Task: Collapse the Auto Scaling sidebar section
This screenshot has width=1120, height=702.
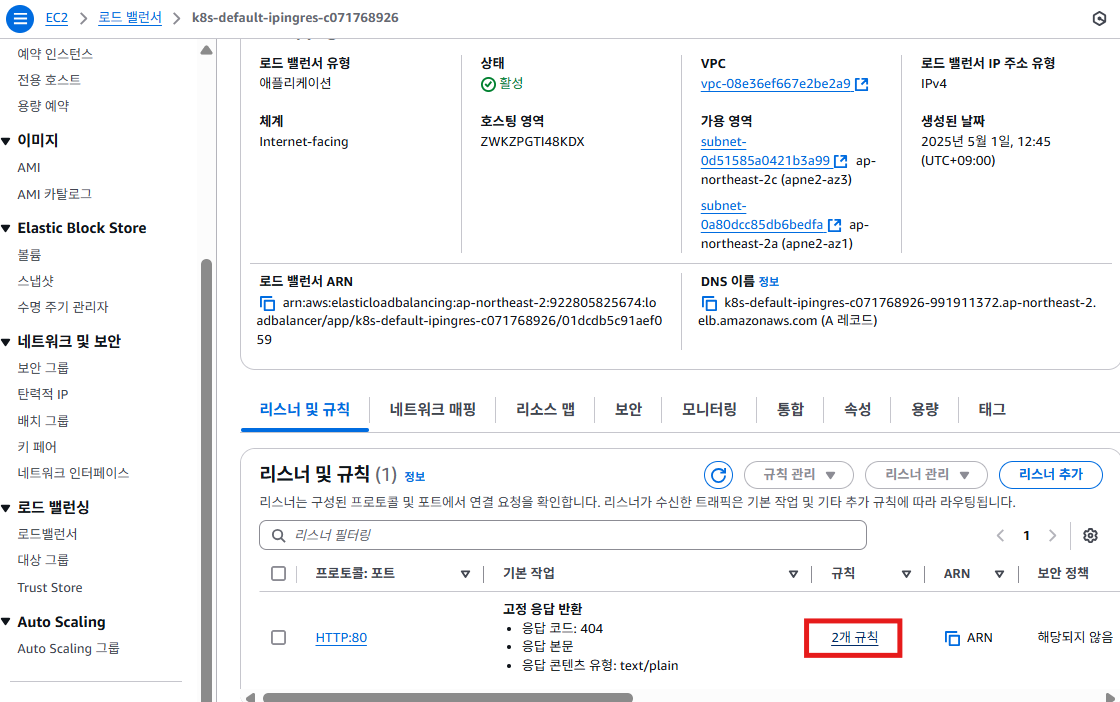Action: (6, 622)
